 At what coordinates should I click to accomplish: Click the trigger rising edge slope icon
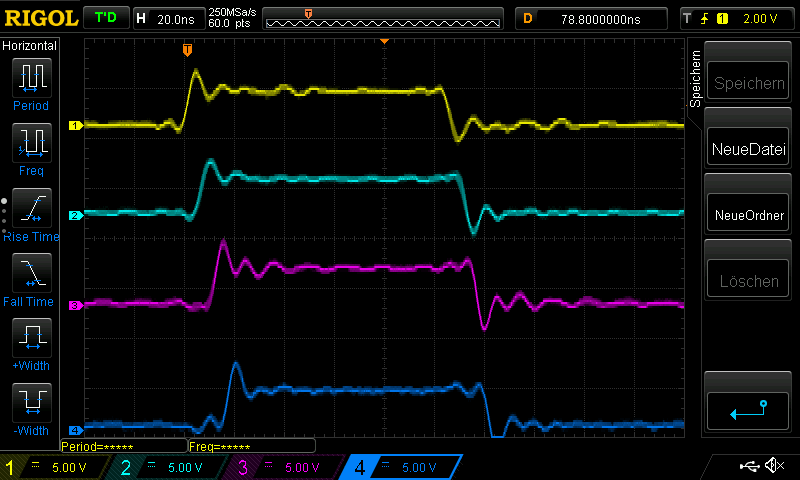point(705,19)
